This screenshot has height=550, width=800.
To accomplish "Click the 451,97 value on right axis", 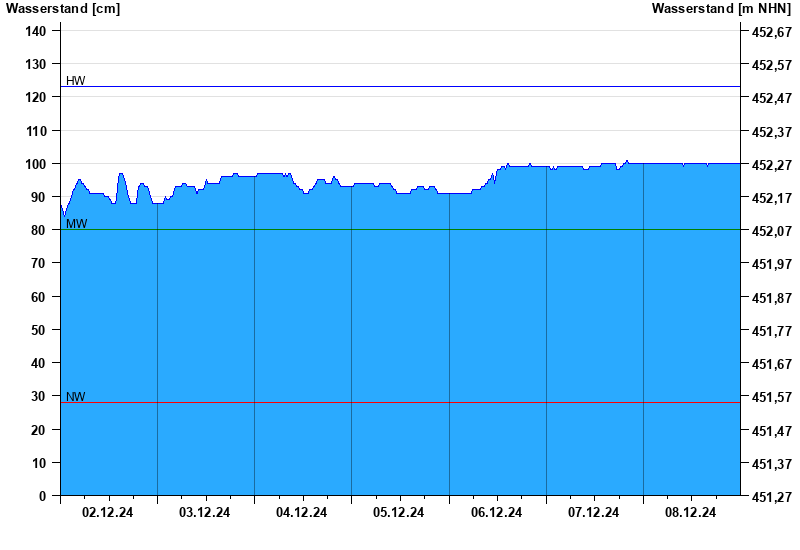I will coord(771,264).
